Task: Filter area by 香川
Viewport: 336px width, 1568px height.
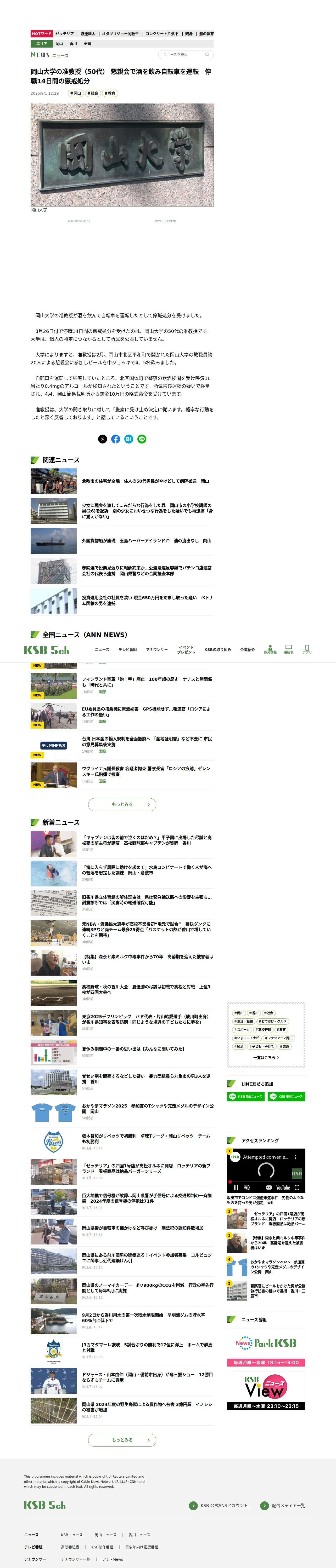Action: tap(73, 44)
